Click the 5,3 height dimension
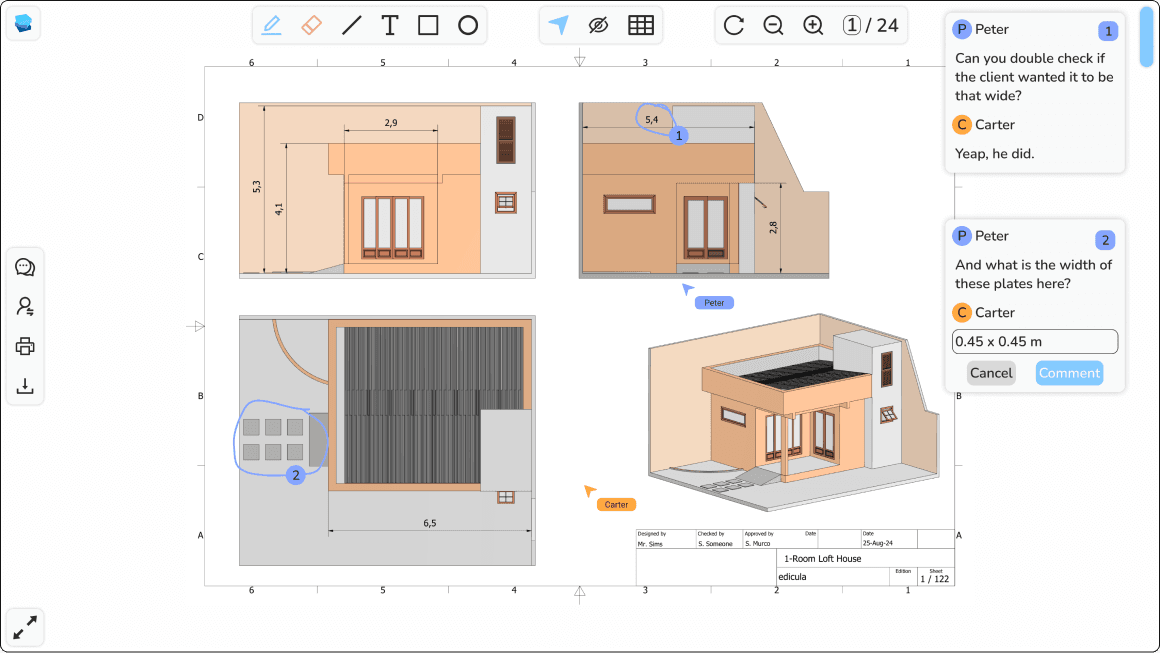The image size is (1160, 653). coord(257,186)
